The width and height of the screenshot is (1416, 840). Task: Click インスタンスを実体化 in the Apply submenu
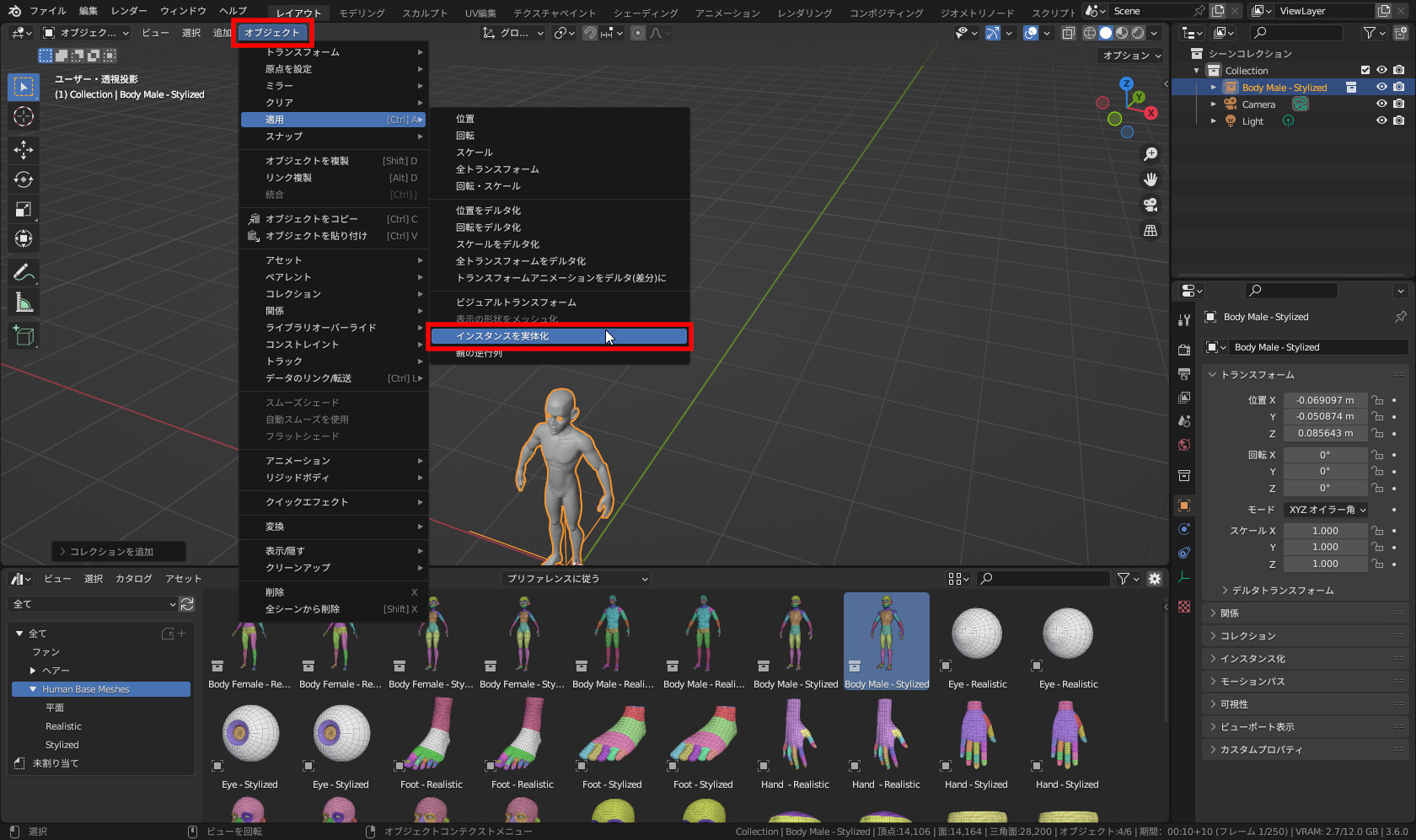(x=559, y=336)
